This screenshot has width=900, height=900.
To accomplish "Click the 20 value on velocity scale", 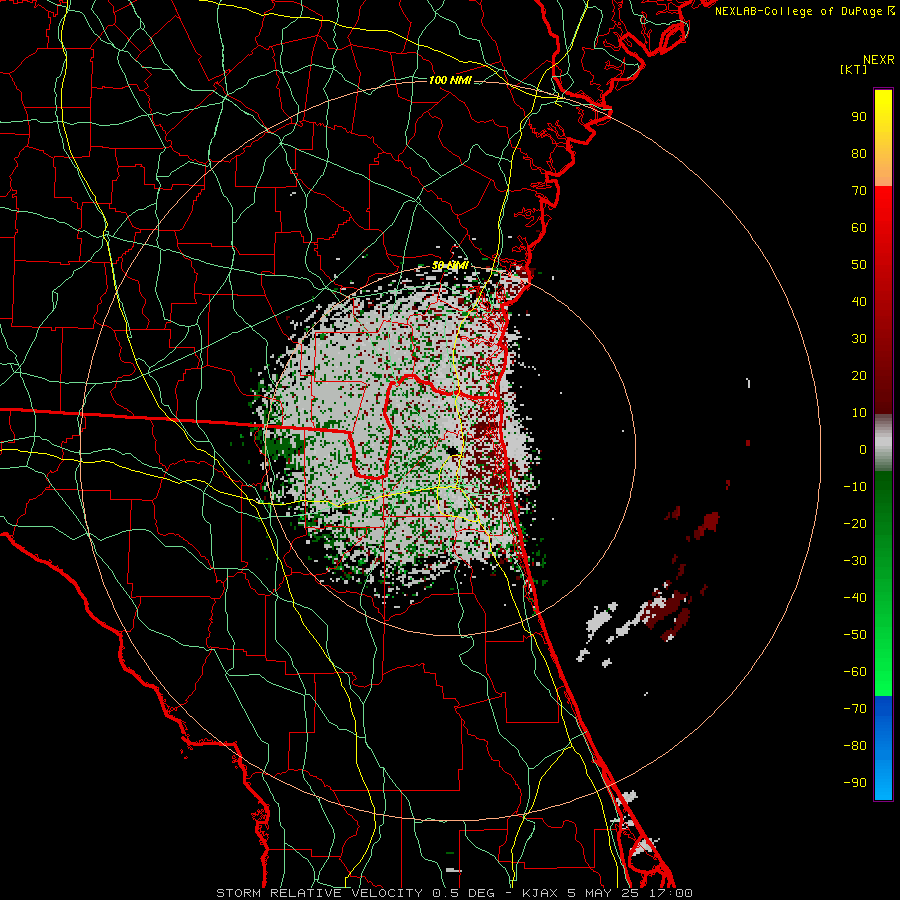I will [x=859, y=376].
